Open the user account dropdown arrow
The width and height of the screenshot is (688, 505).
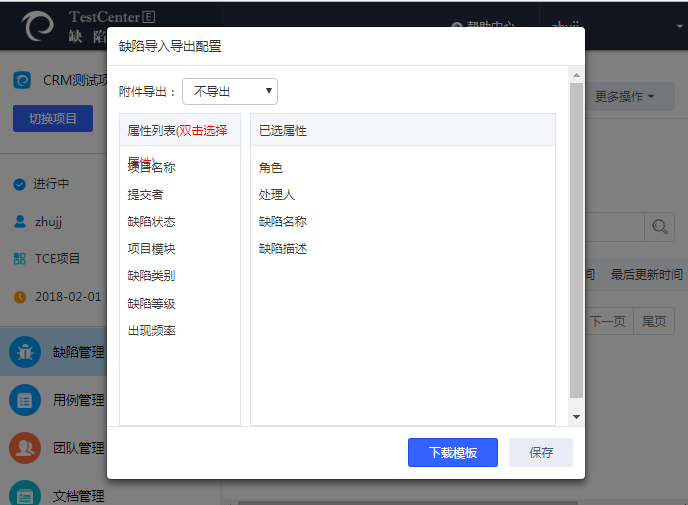[679, 25]
